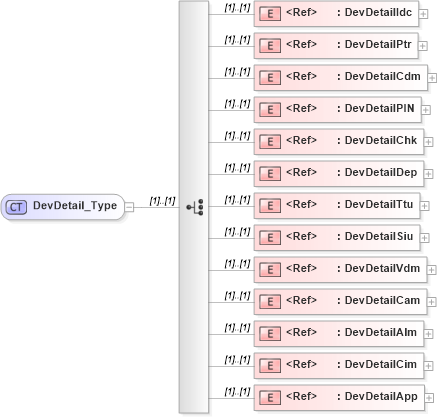This screenshot has width=437, height=417.
Task: Click the E icon of DevDetailTtu
Action: pos(270,206)
